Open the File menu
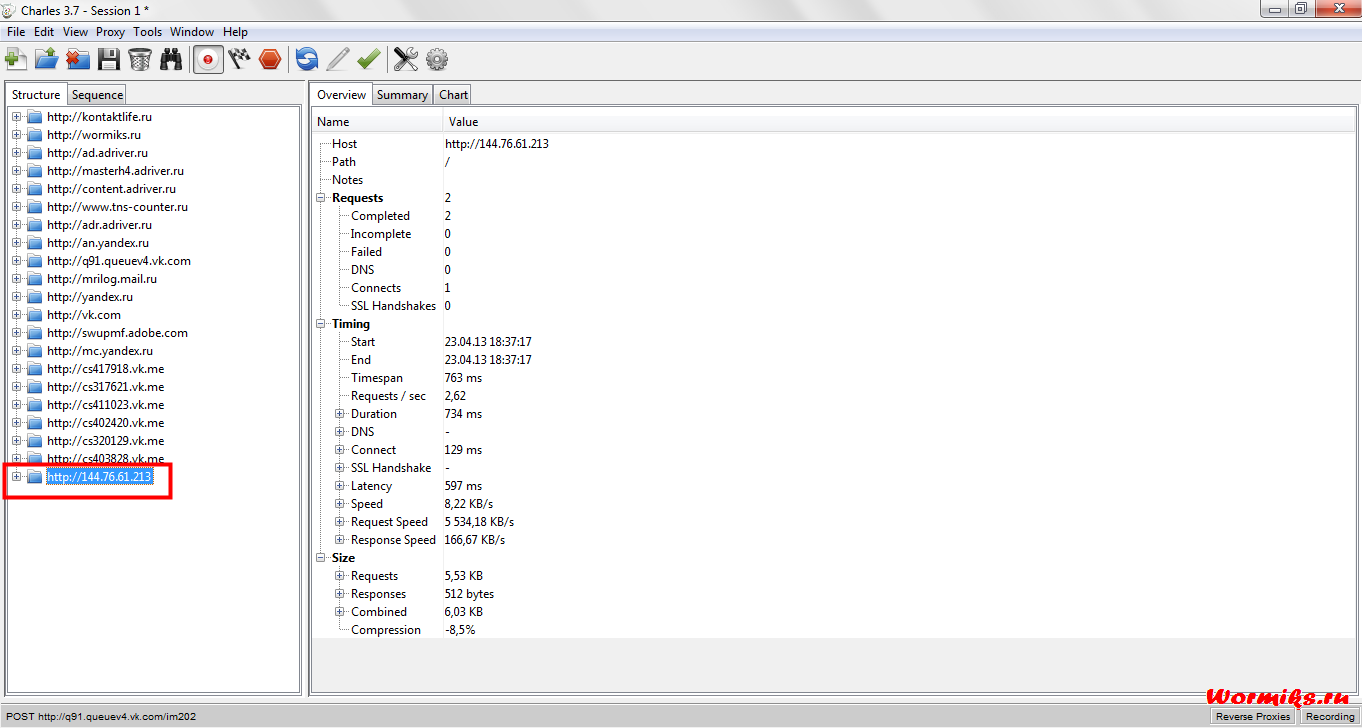 [x=16, y=32]
